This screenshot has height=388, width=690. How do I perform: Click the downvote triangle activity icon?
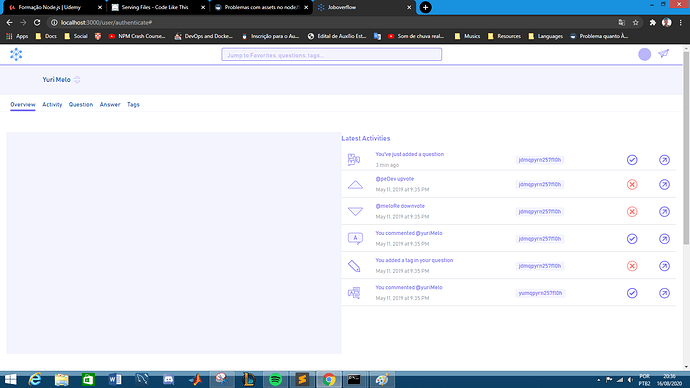click(355, 212)
